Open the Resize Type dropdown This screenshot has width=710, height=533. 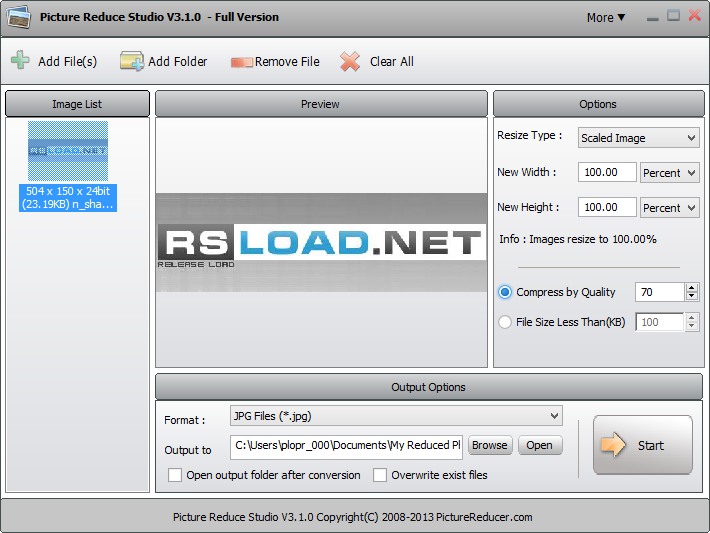(638, 138)
